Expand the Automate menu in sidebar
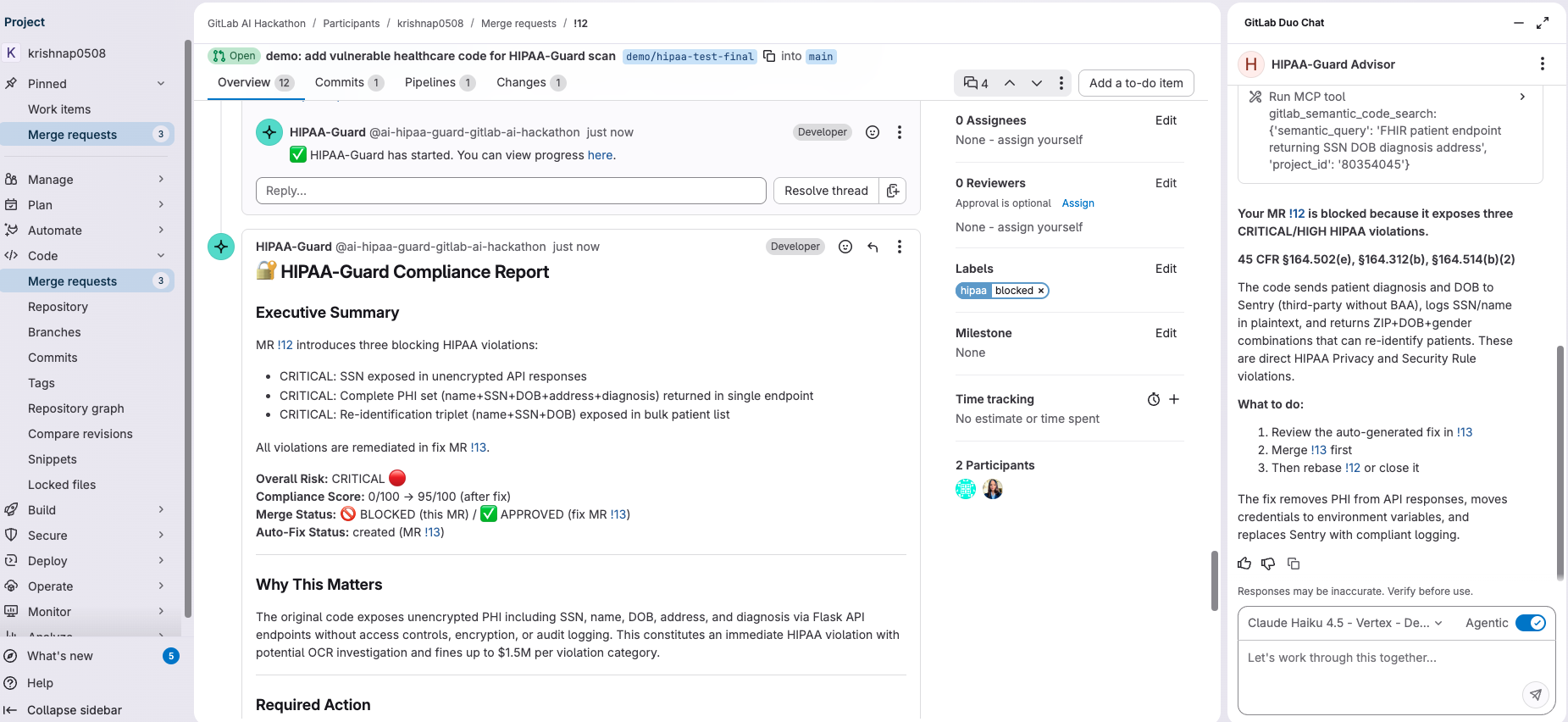 tap(161, 230)
